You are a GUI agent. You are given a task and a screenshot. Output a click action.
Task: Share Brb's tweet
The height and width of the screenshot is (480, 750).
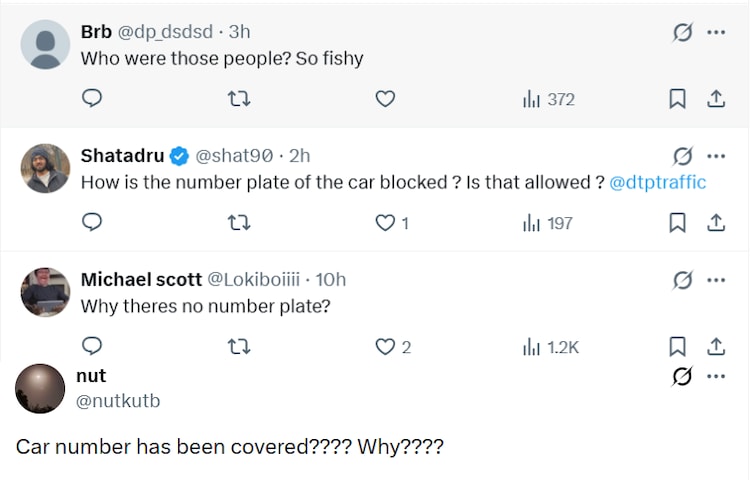tap(716, 99)
